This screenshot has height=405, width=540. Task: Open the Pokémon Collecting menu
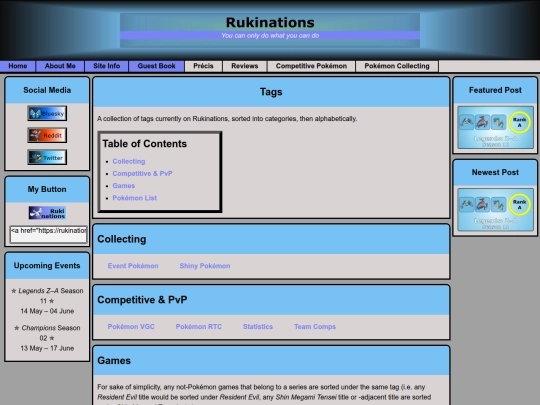[x=397, y=66]
